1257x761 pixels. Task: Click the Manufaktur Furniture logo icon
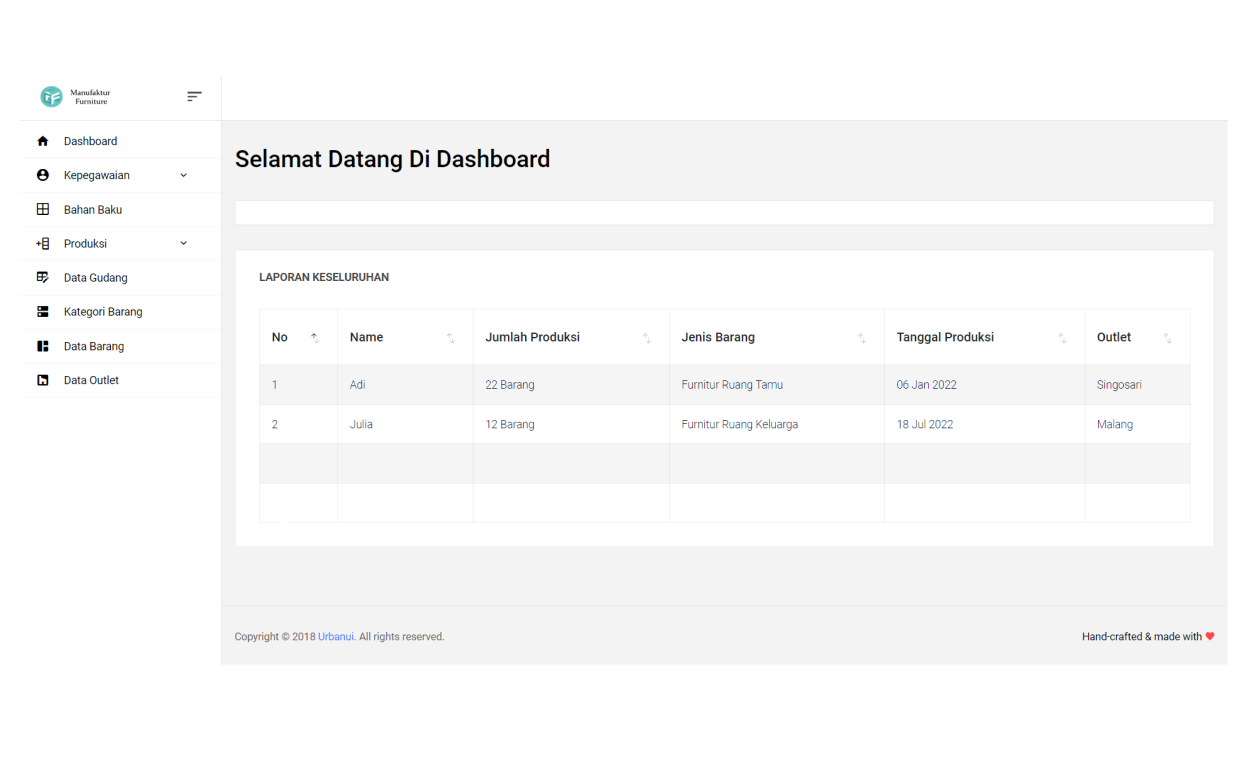[51, 97]
